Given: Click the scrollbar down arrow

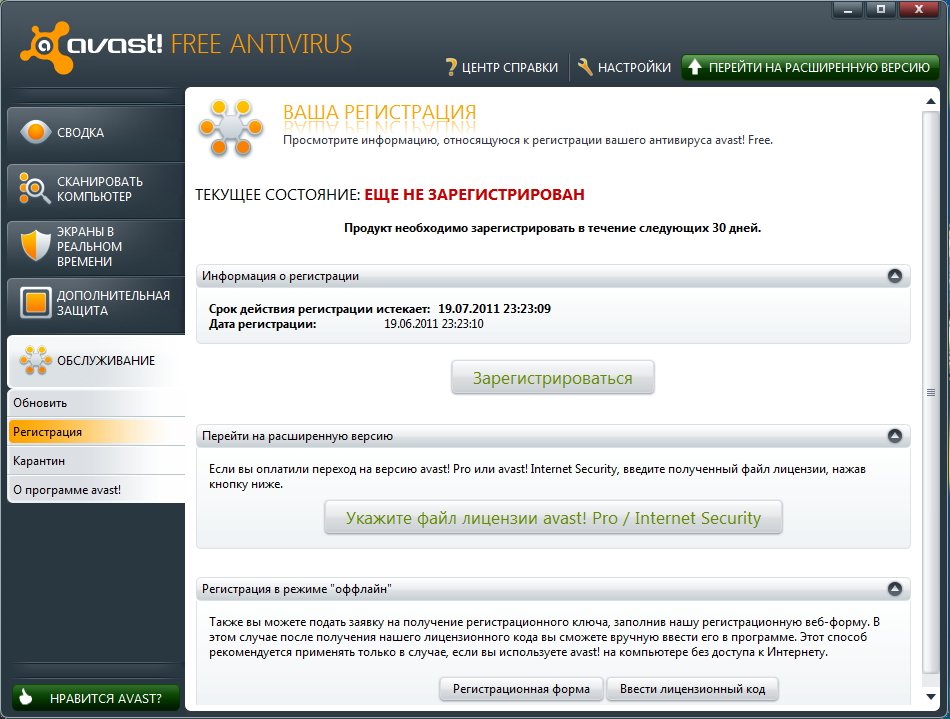Looking at the screenshot, I should (931, 697).
